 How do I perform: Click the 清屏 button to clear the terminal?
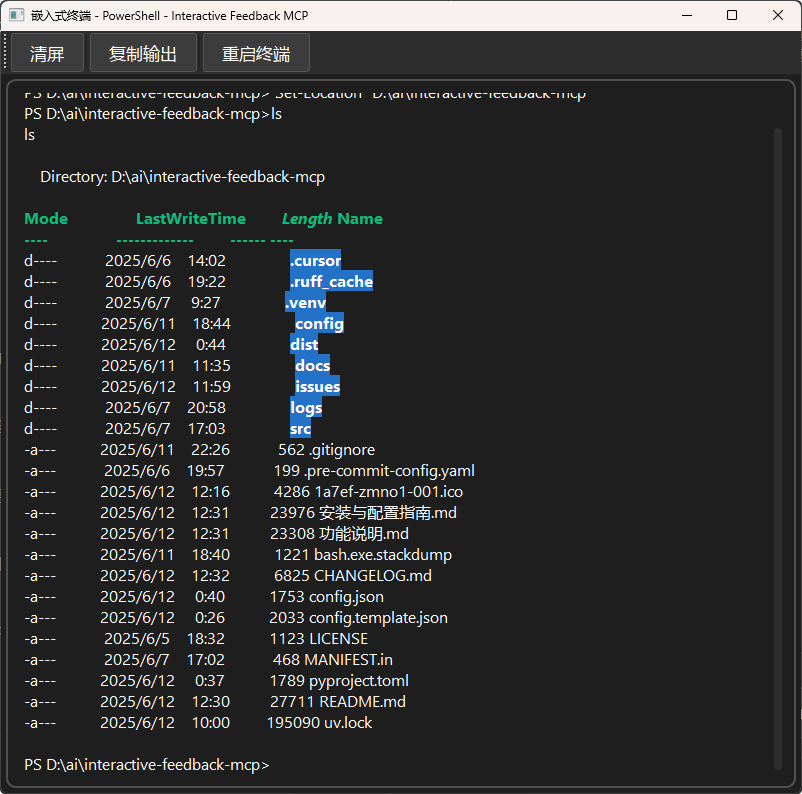[x=47, y=52]
